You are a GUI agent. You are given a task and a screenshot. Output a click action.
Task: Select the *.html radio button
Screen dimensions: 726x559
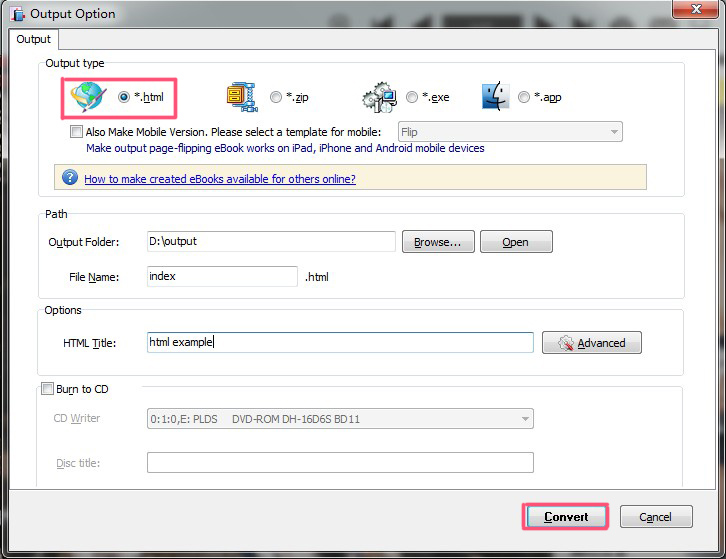pos(124,97)
